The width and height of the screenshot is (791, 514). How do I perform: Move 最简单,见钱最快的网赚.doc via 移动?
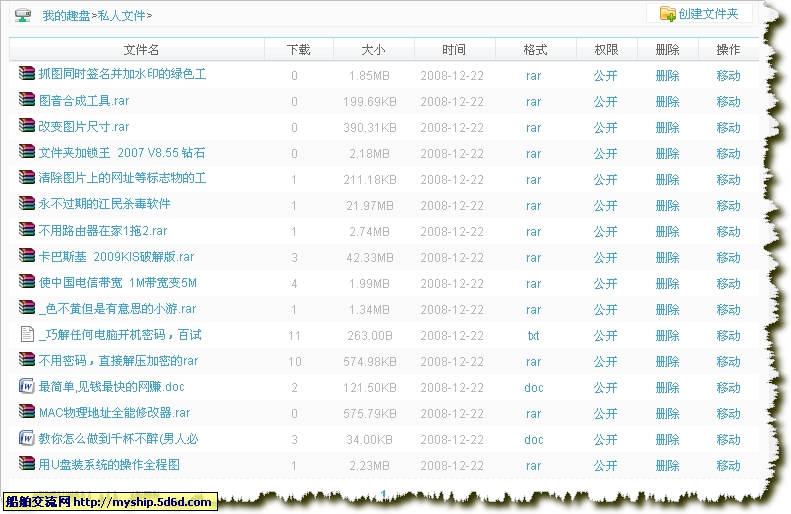728,387
